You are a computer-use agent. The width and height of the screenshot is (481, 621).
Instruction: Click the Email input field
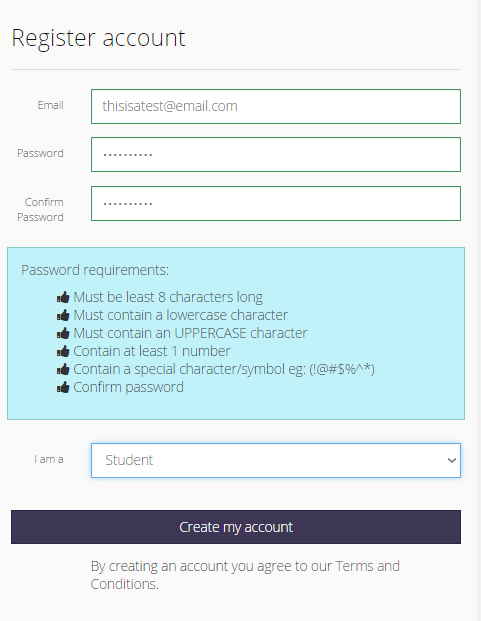click(276, 107)
